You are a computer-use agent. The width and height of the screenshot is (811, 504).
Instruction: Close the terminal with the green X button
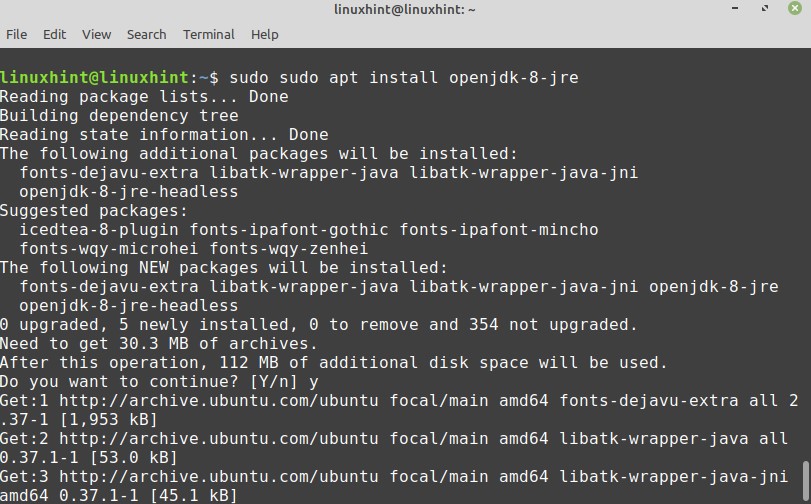pos(795,8)
